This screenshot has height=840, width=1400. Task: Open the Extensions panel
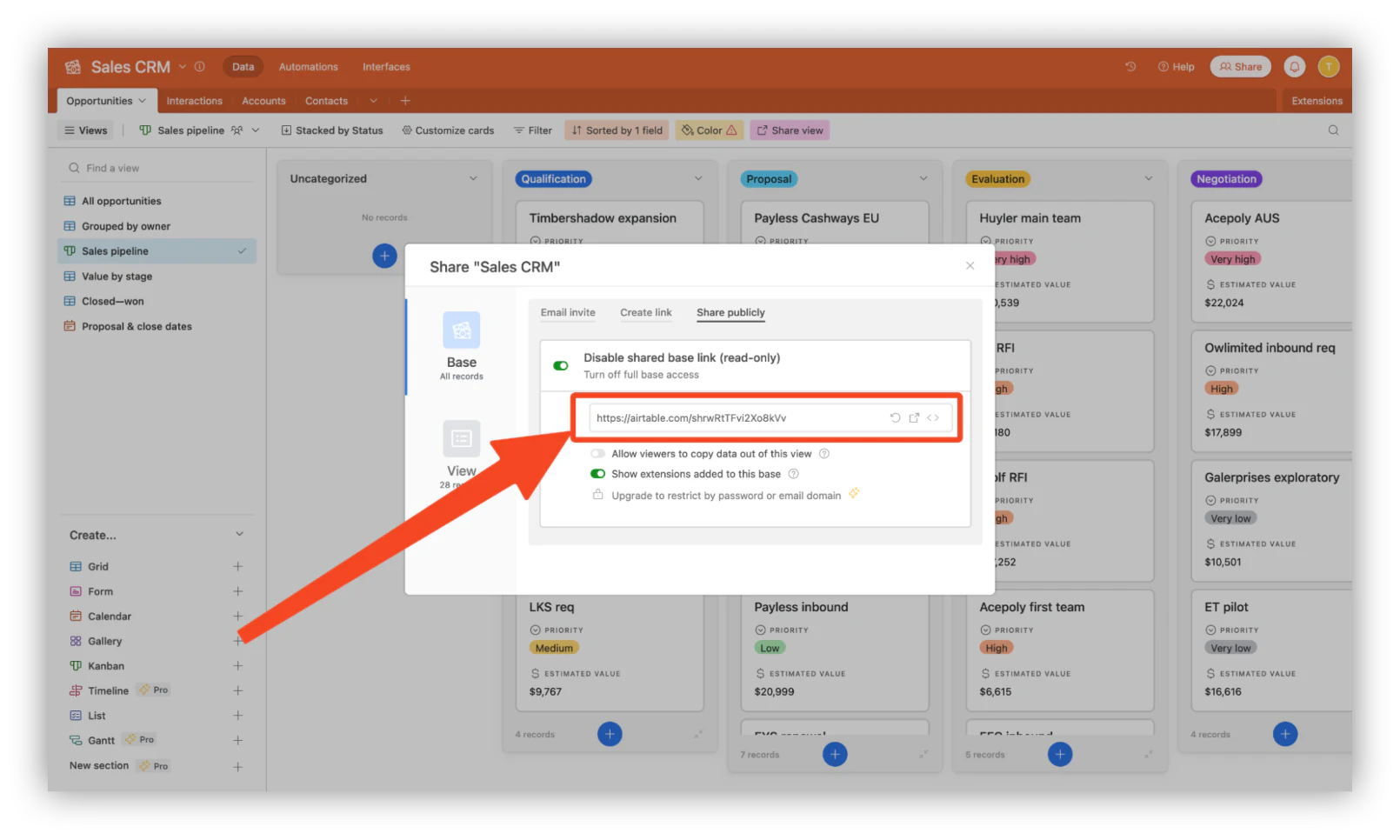[x=1317, y=101]
